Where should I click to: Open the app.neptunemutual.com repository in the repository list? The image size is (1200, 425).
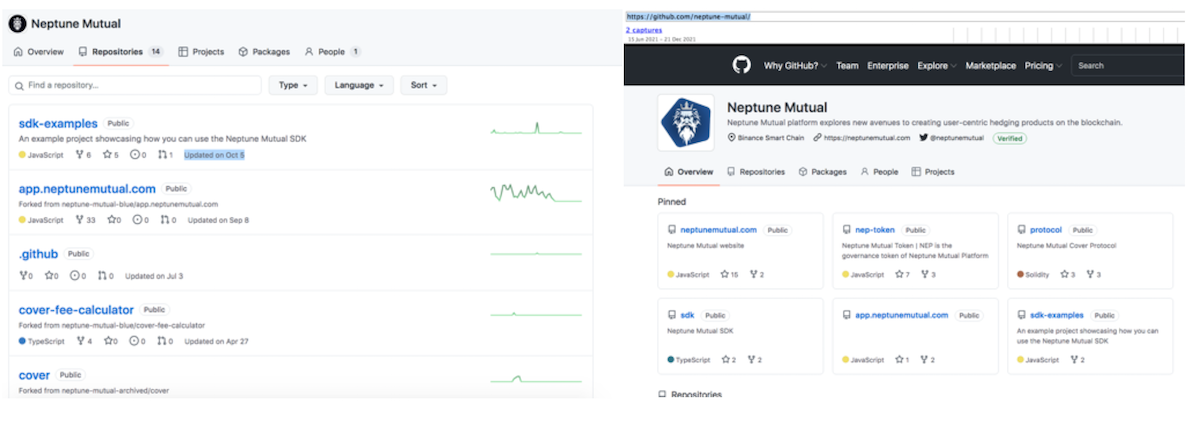point(87,188)
